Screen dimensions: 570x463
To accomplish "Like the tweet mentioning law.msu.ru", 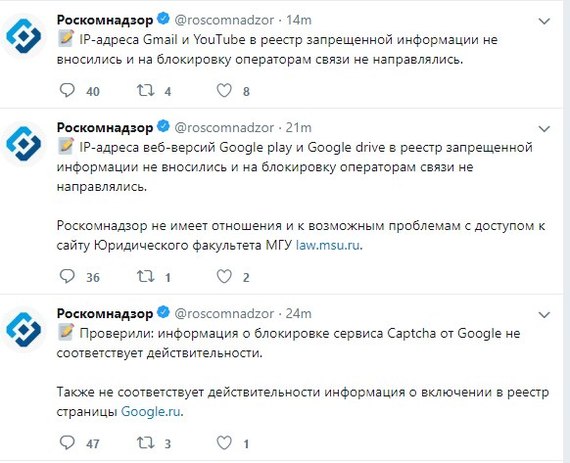I will pos(224,277).
